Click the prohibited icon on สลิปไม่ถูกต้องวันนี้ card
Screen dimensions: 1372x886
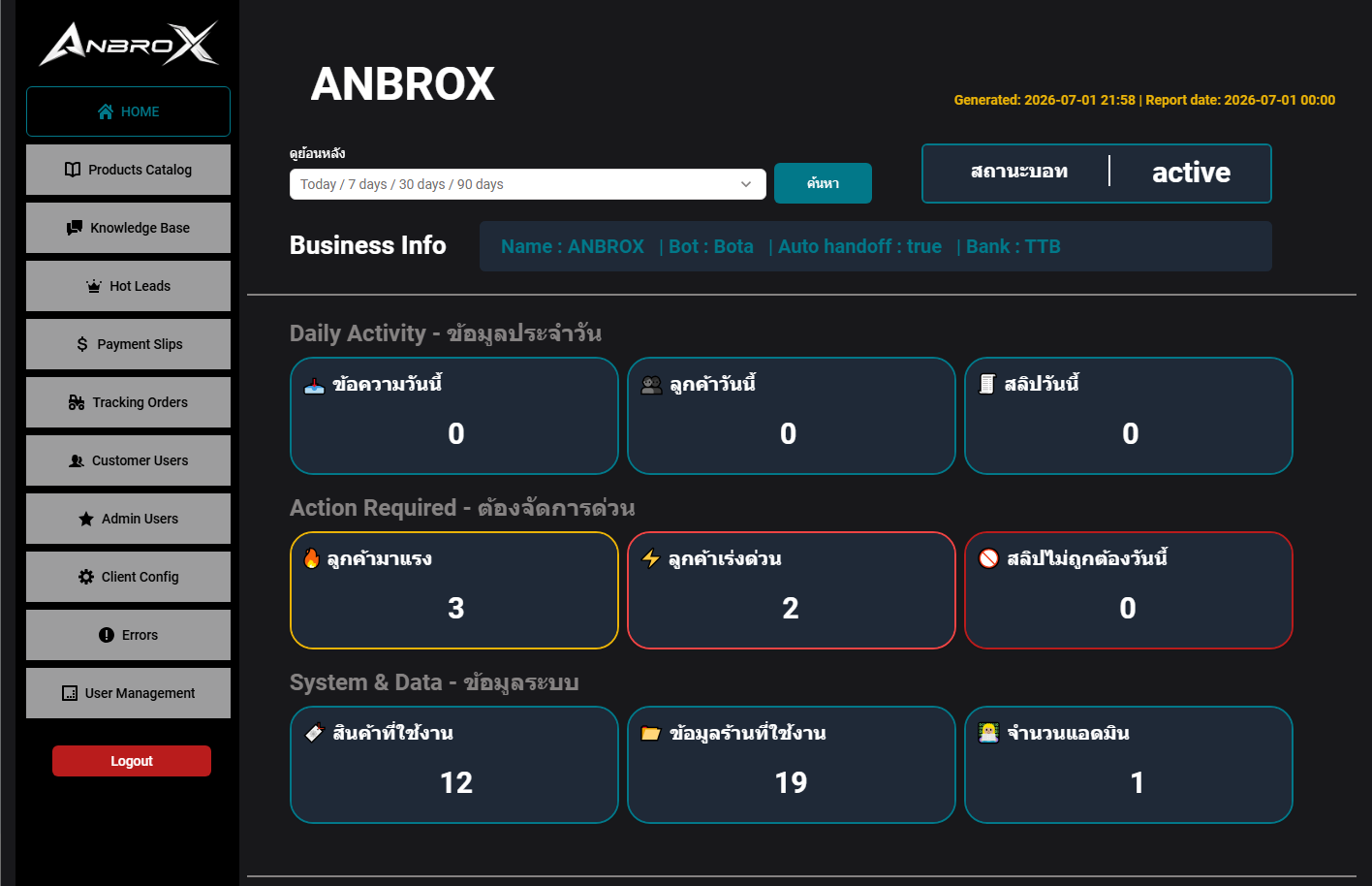(x=988, y=558)
